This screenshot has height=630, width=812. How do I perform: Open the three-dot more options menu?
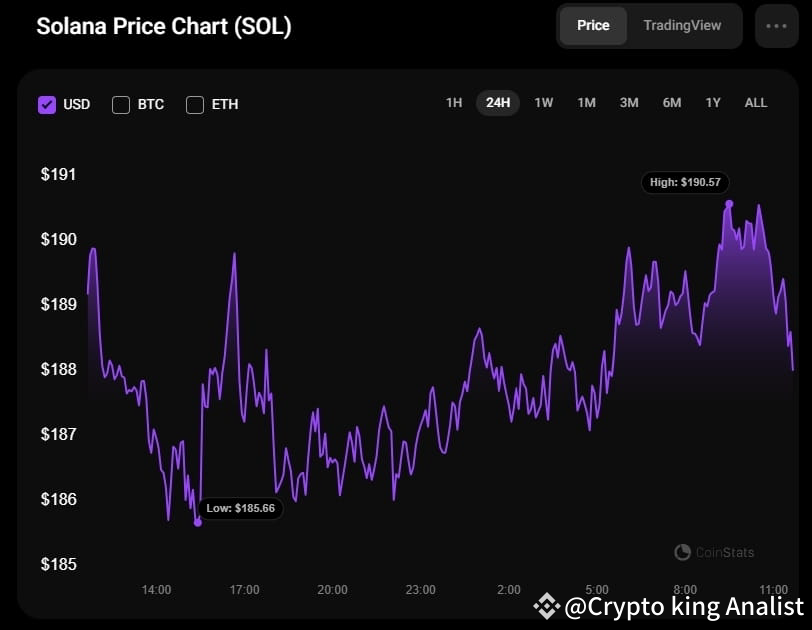pos(776,26)
